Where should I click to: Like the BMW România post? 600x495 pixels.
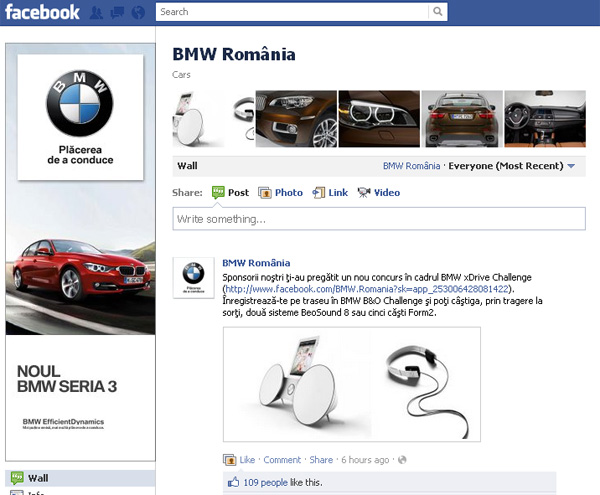247,460
